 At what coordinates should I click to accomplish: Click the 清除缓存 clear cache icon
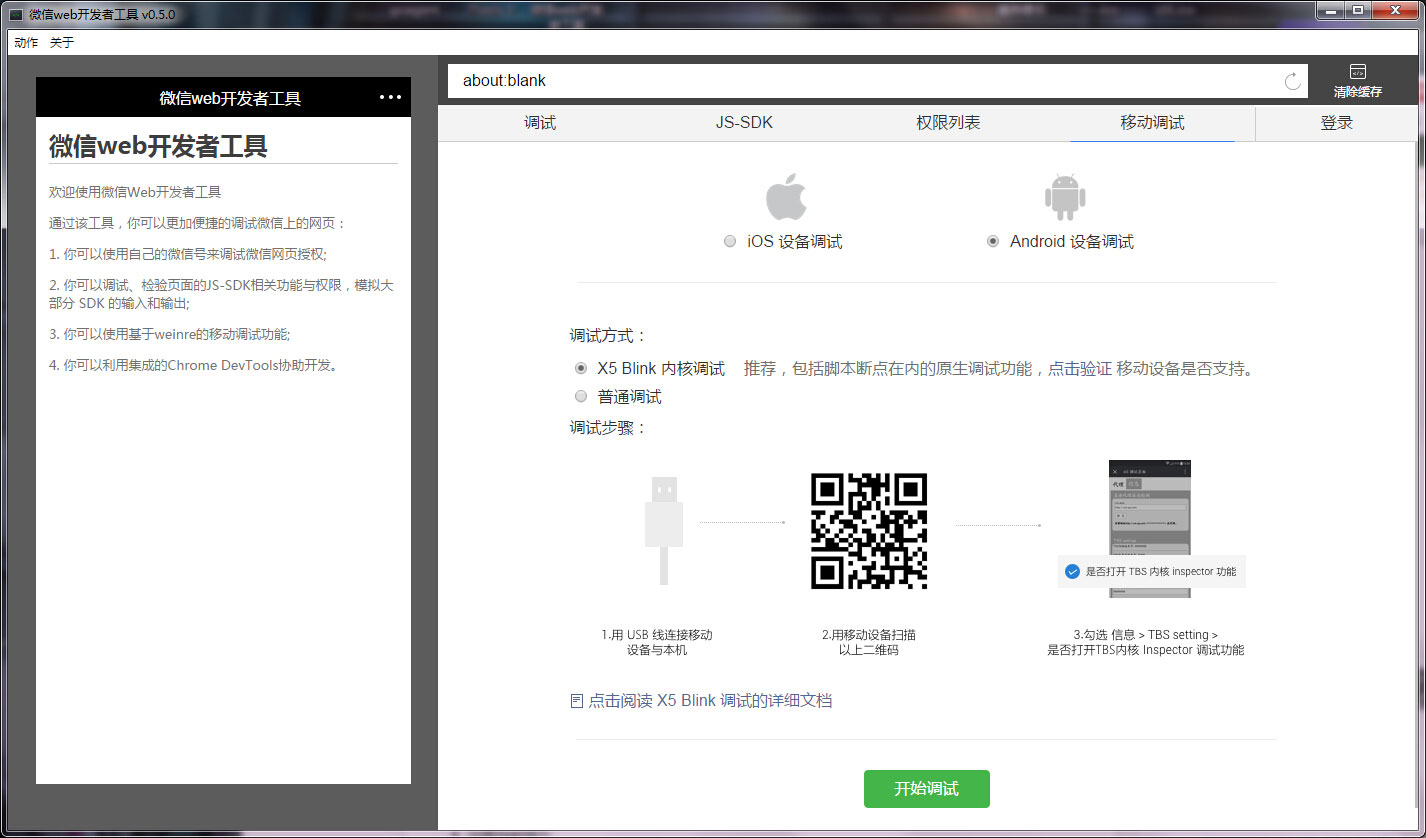[1357, 72]
